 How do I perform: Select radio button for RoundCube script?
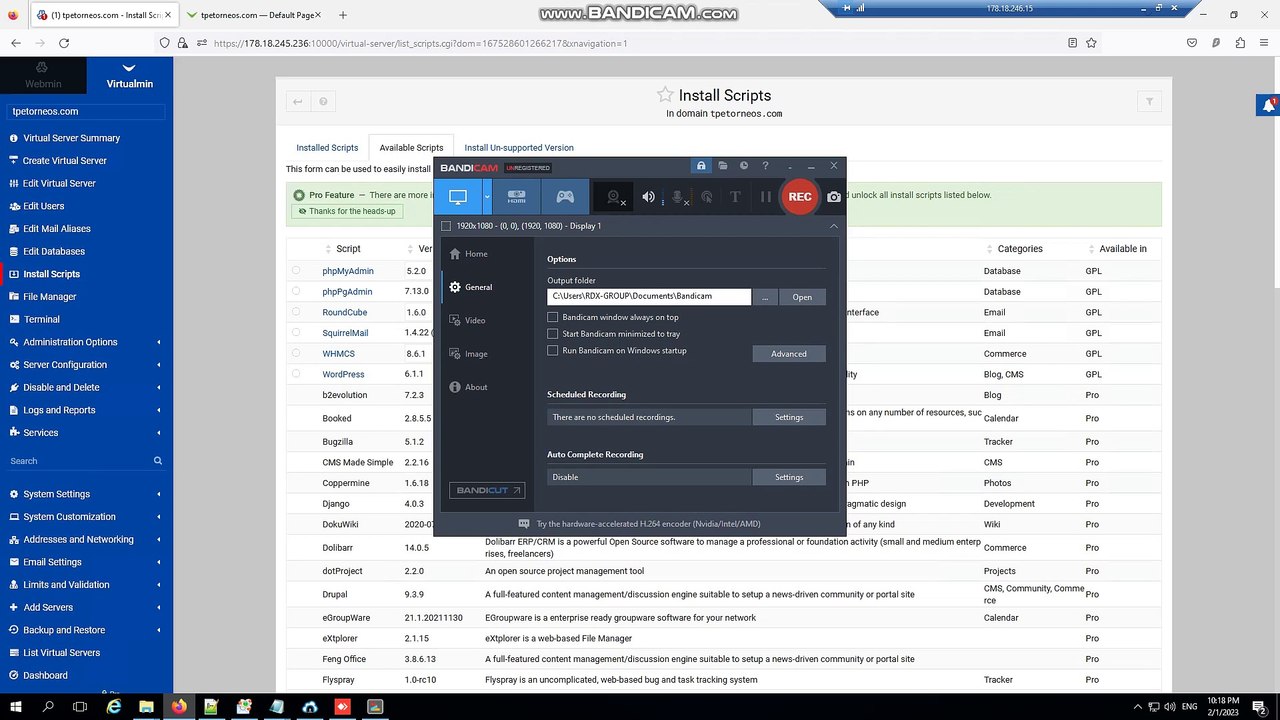(x=296, y=312)
